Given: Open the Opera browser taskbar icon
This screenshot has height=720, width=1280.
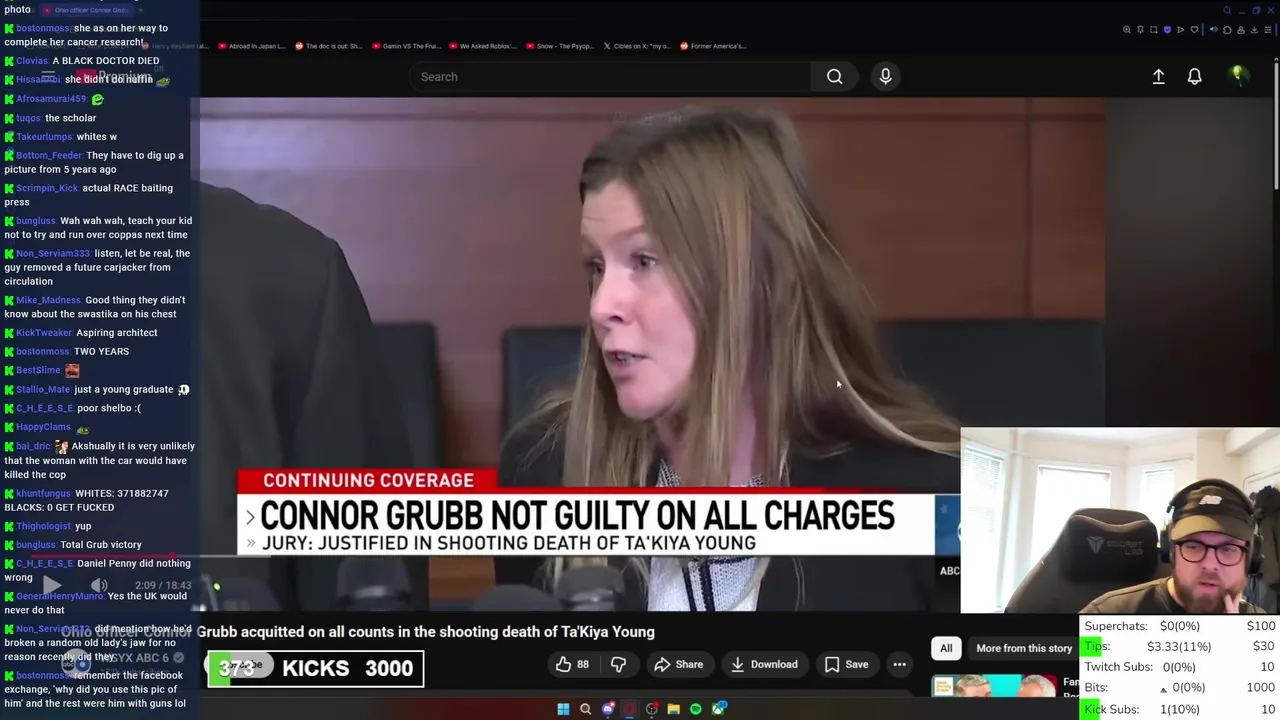Looking at the screenshot, I should tap(630, 709).
